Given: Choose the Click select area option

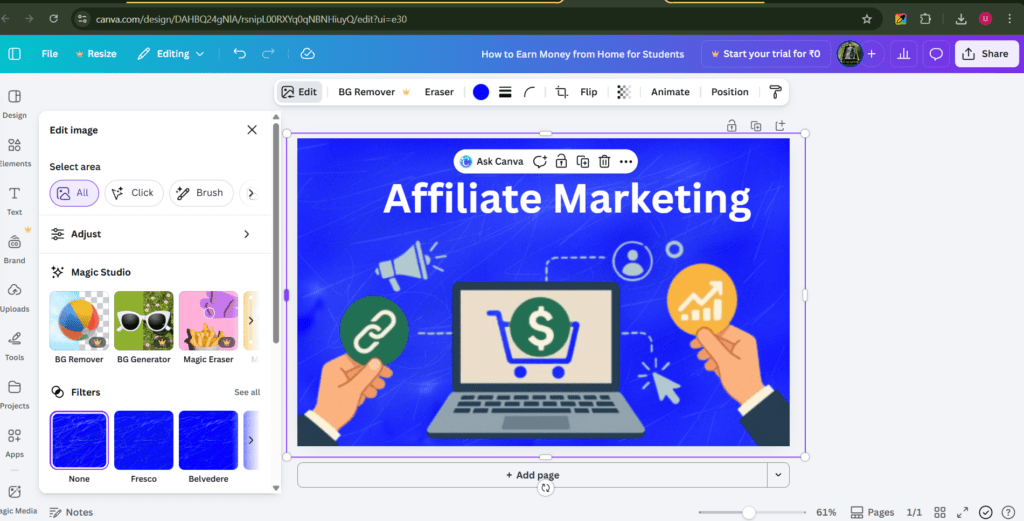Looking at the screenshot, I should (x=134, y=193).
